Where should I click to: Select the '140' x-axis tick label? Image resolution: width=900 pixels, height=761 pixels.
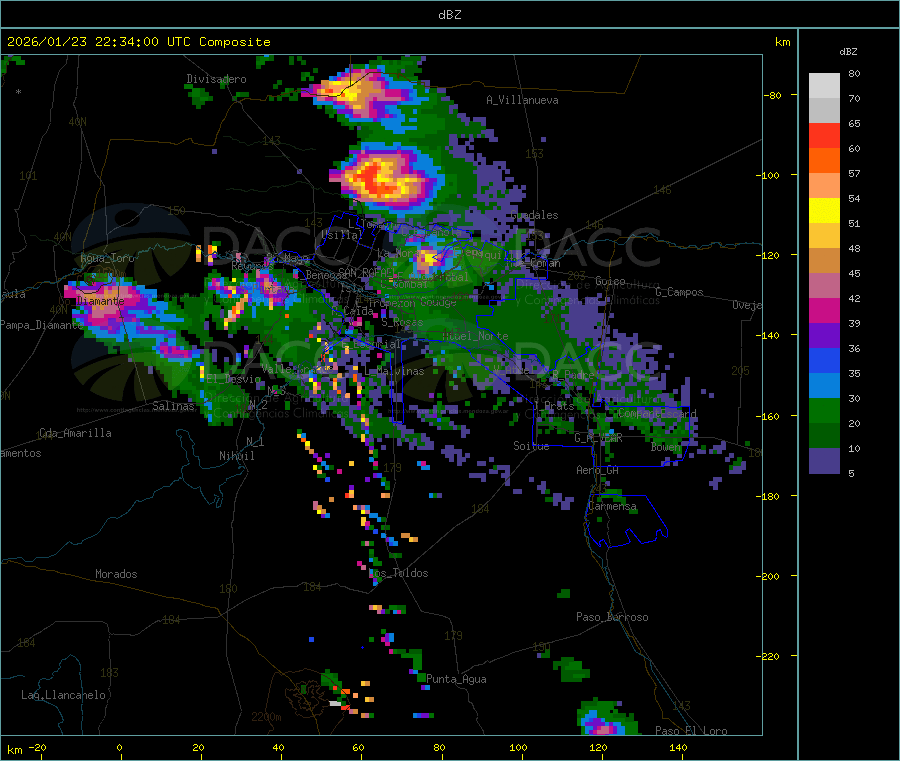tap(678, 748)
